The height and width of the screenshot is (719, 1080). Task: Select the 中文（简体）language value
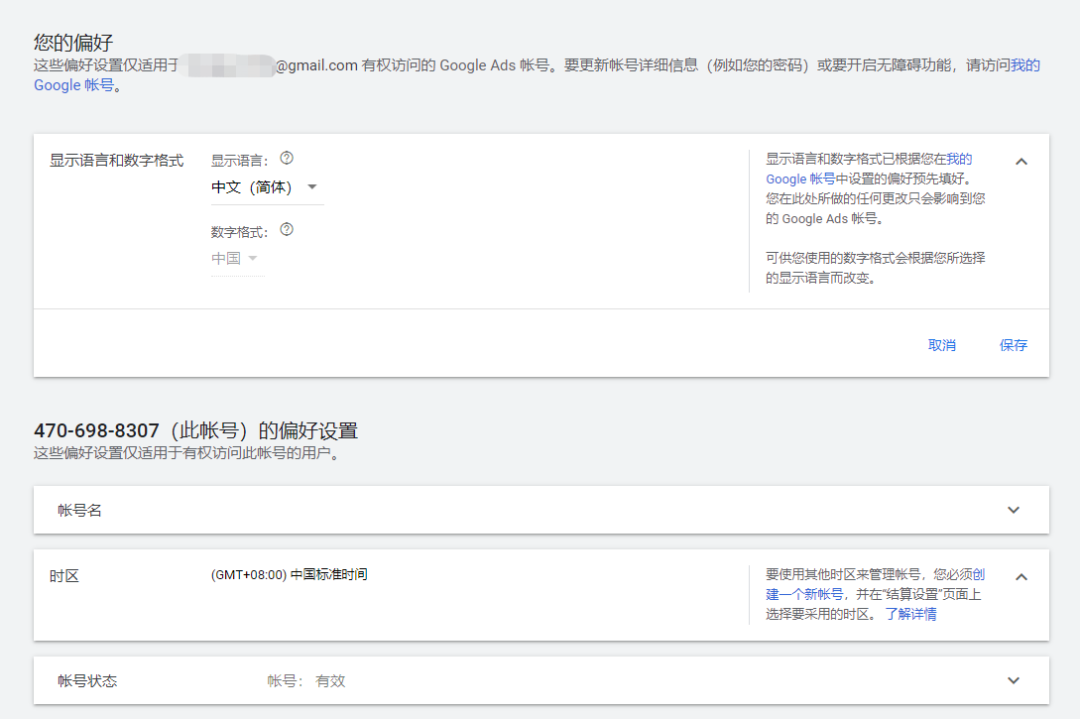(250, 187)
